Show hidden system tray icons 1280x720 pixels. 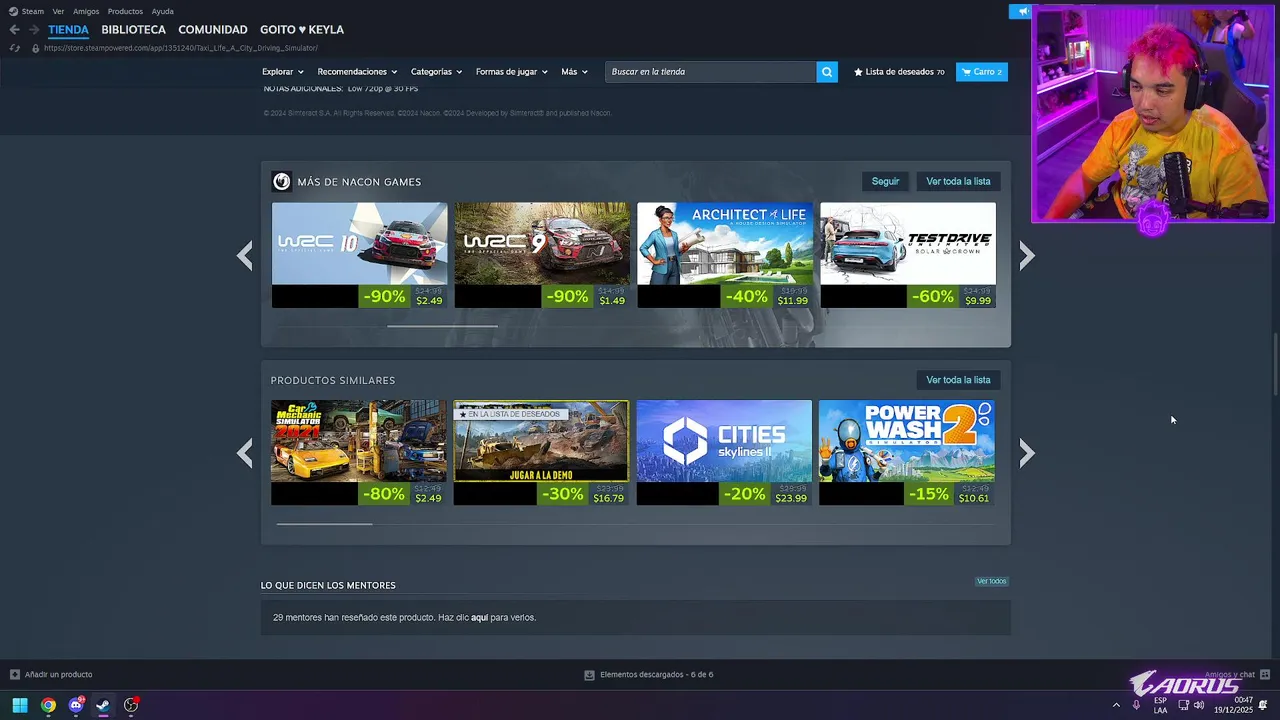click(1116, 705)
